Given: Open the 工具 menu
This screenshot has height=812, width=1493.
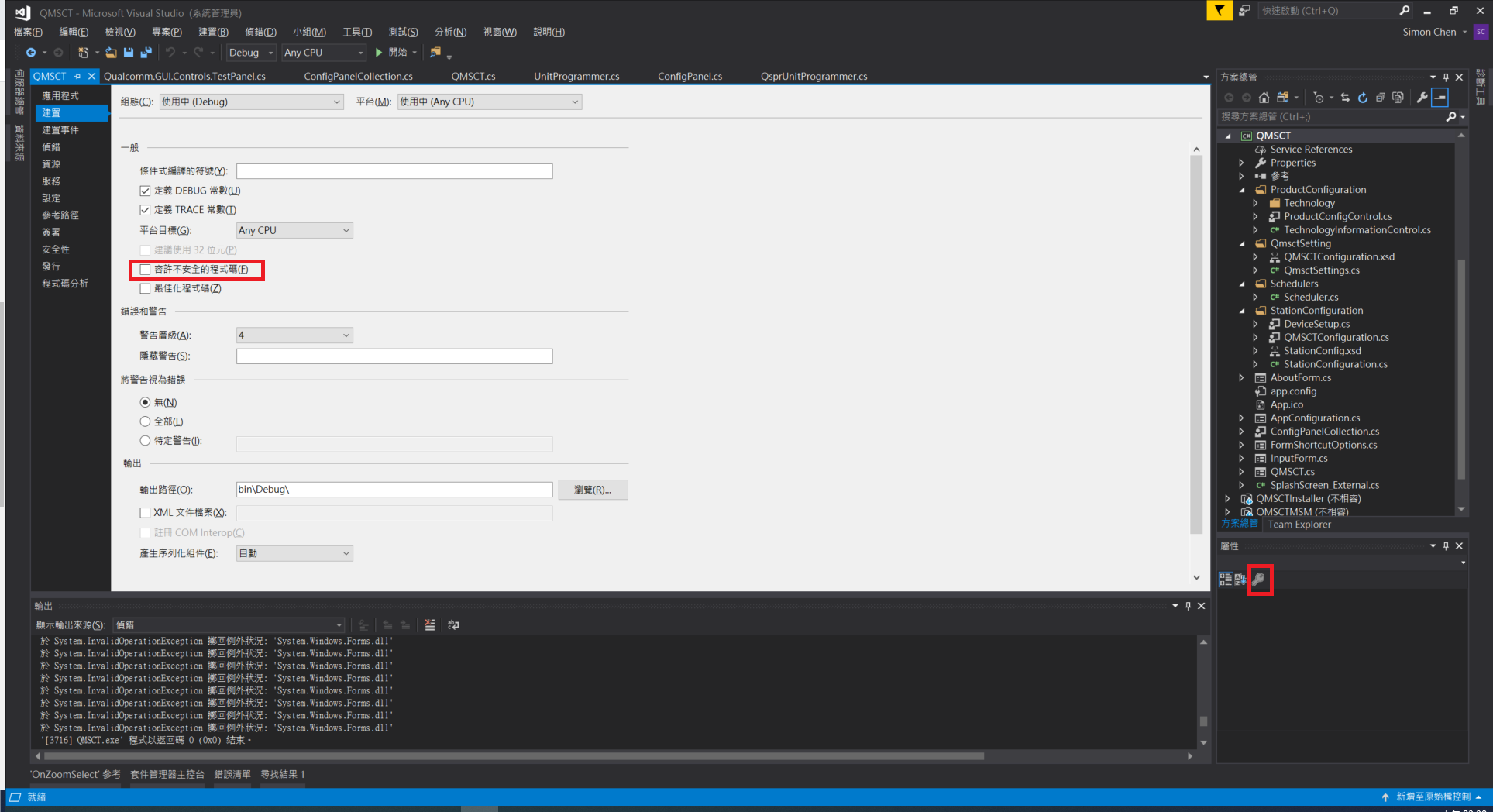Looking at the screenshot, I should click(357, 32).
